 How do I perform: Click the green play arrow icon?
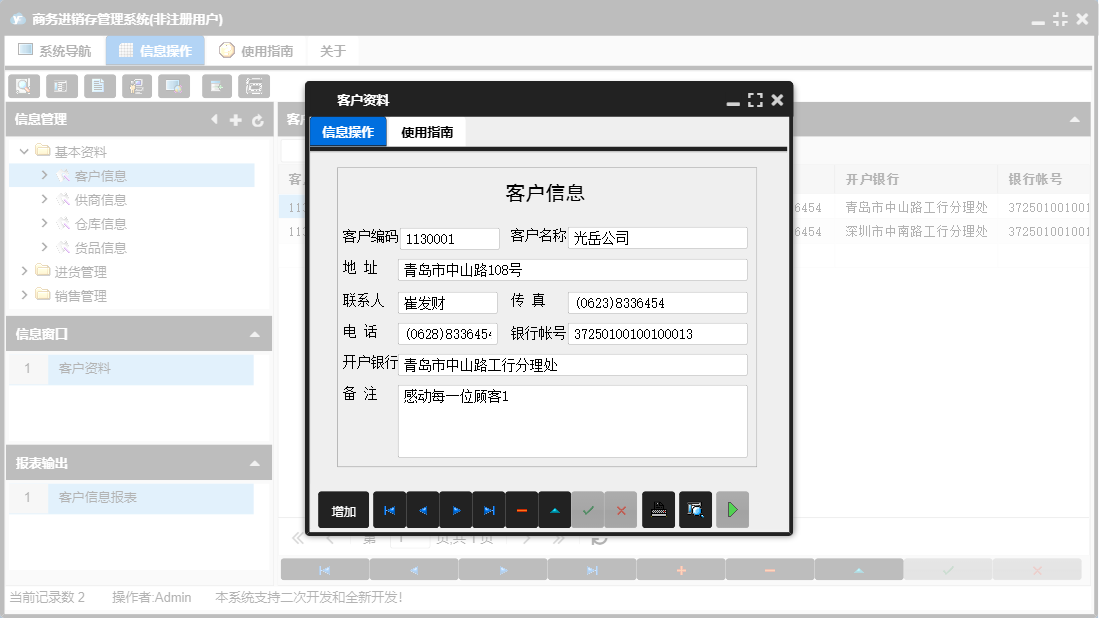point(732,510)
